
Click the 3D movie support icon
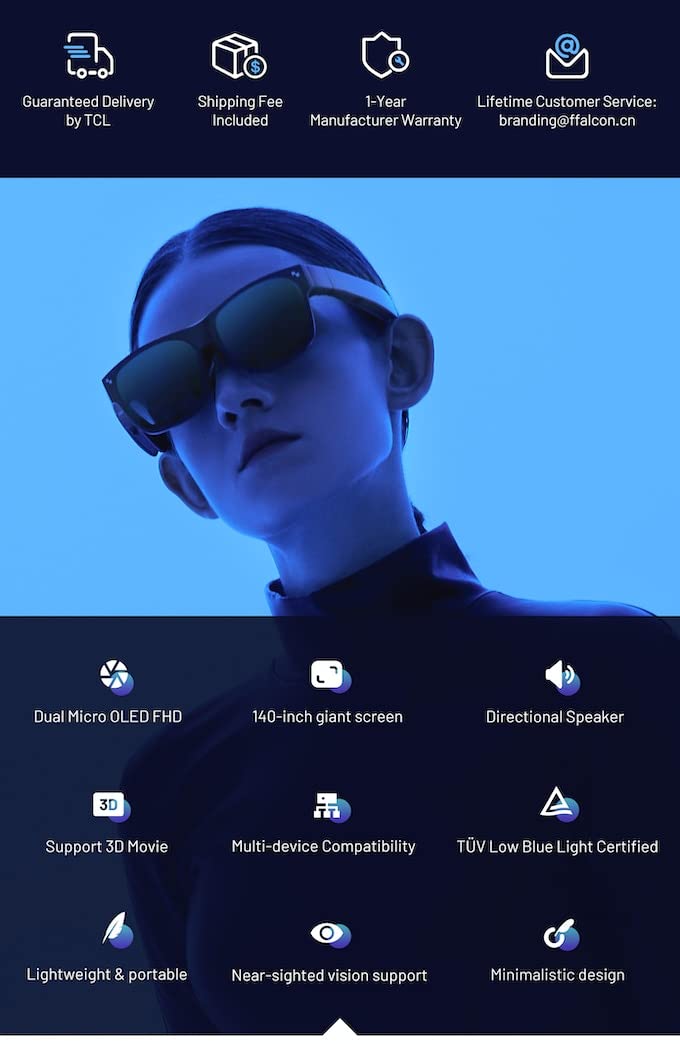pos(110,806)
